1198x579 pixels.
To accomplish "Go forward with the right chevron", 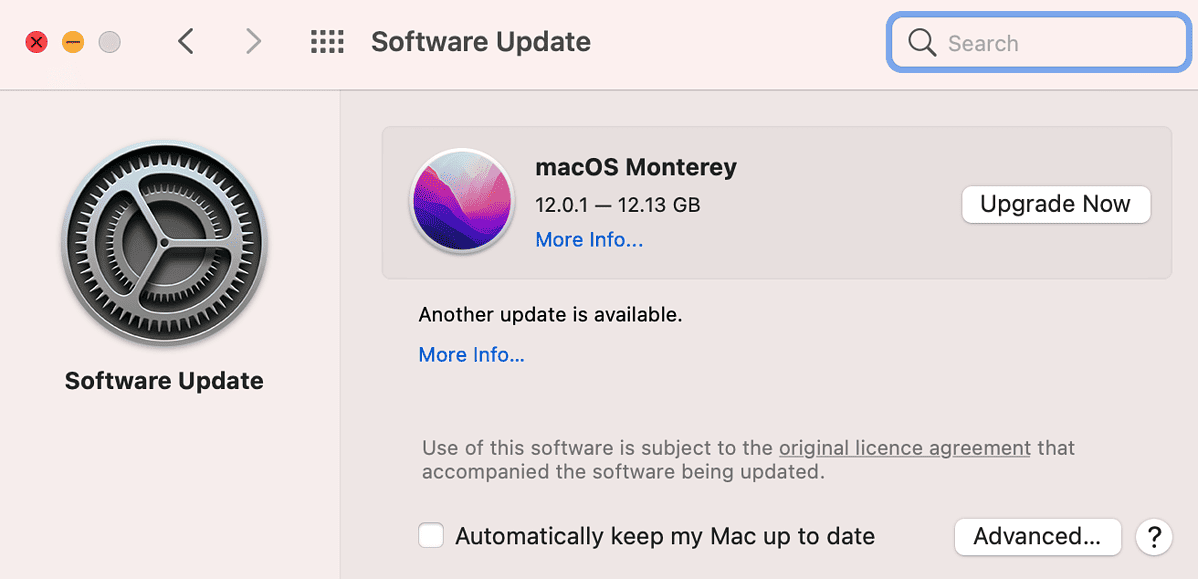I will [254, 42].
